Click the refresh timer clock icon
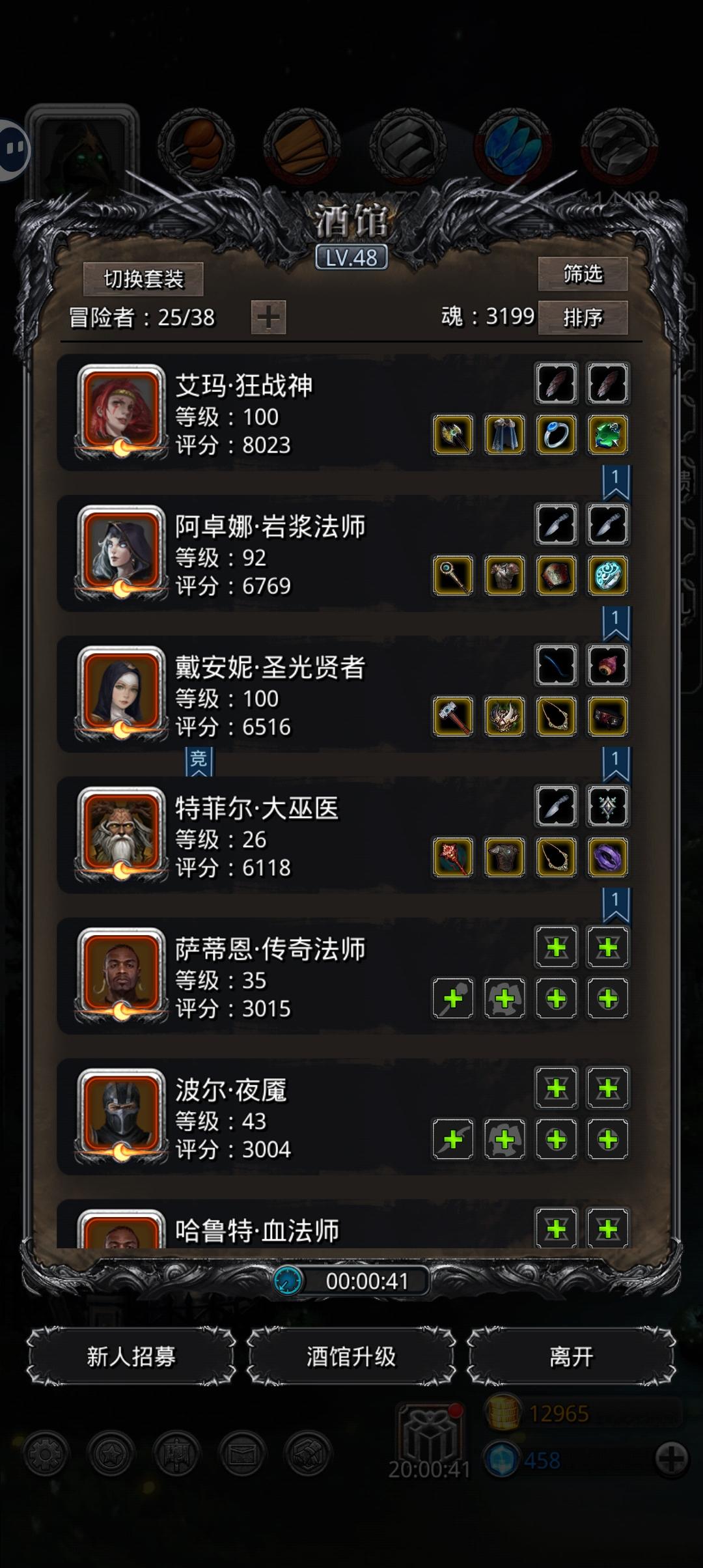The height and width of the screenshot is (1568, 703). [288, 1281]
